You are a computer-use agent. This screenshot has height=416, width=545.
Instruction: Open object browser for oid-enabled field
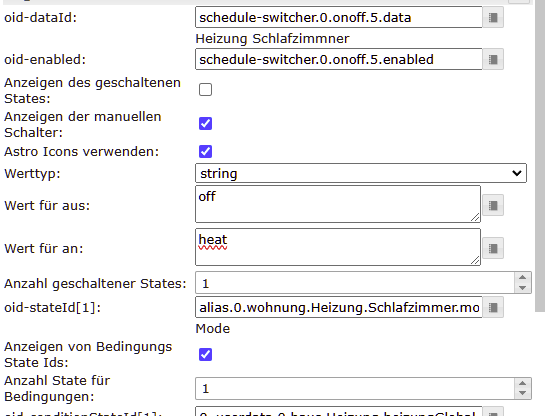[x=493, y=60]
